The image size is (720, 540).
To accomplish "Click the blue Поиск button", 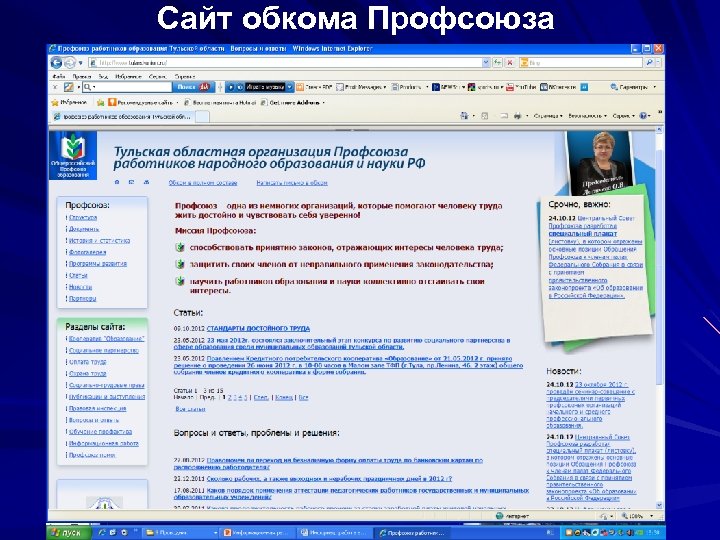I will (193, 87).
